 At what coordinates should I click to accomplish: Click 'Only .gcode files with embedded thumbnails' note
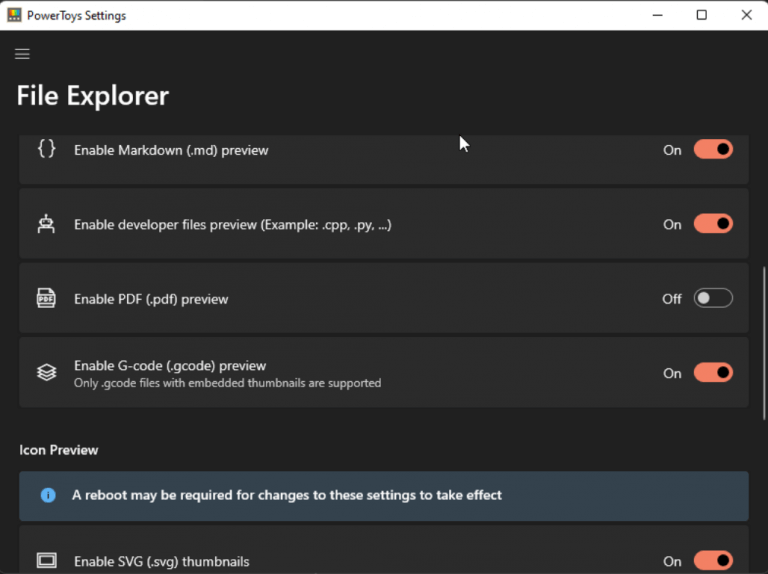click(227, 383)
